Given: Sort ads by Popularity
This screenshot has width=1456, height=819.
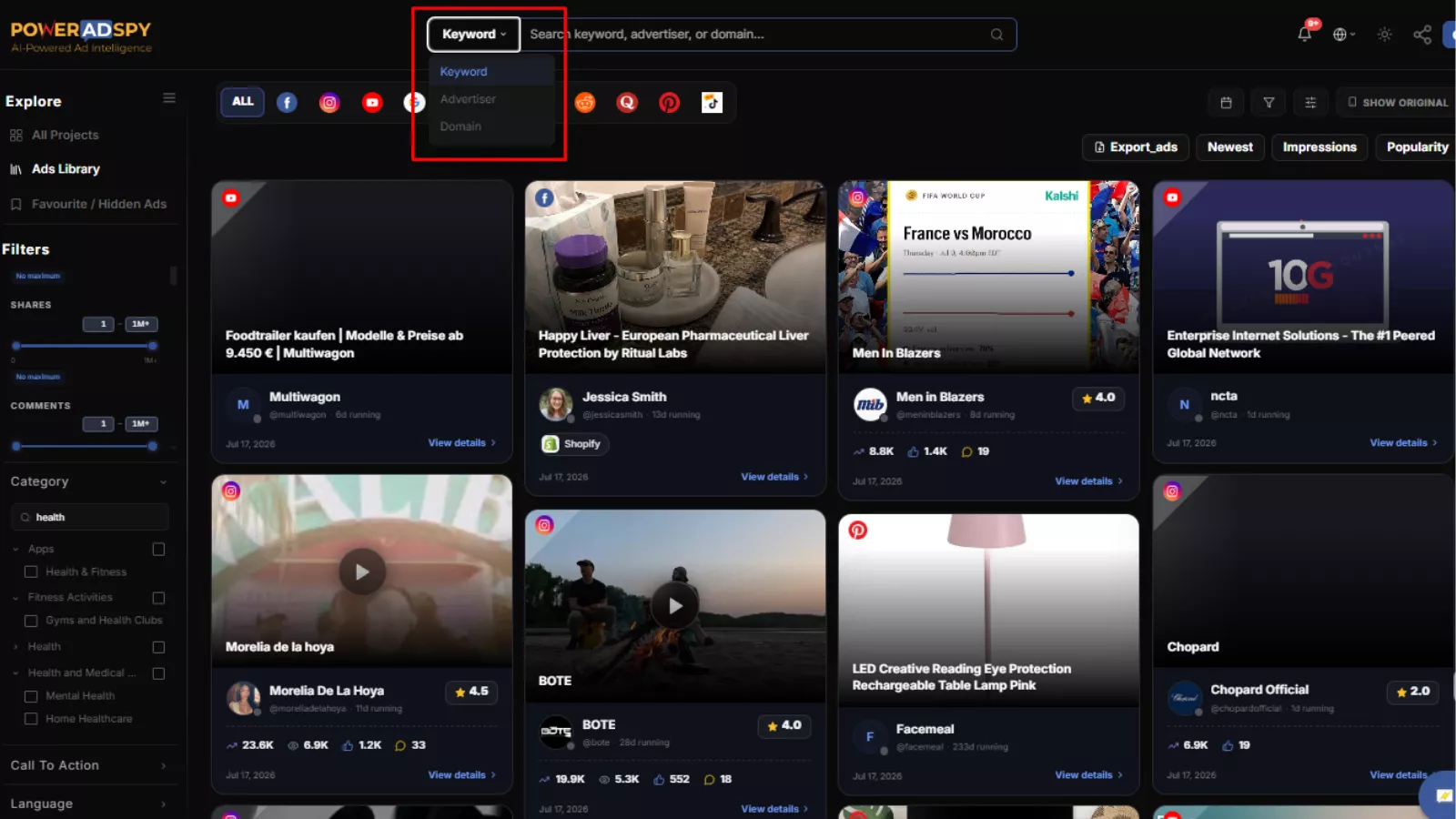Looking at the screenshot, I should (1416, 147).
